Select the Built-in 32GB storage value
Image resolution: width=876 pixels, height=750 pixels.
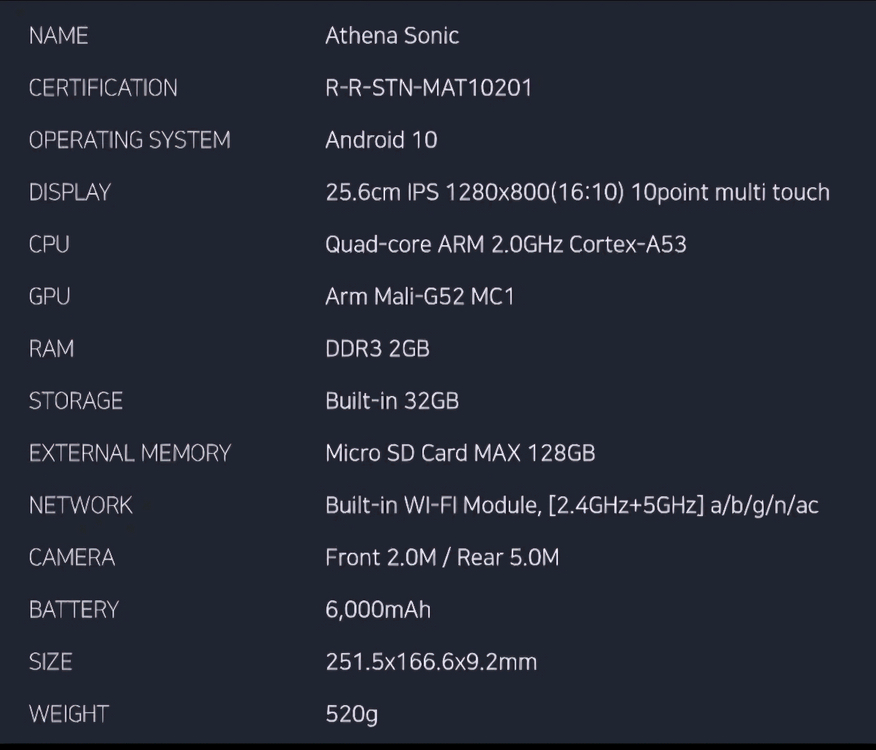(392, 401)
